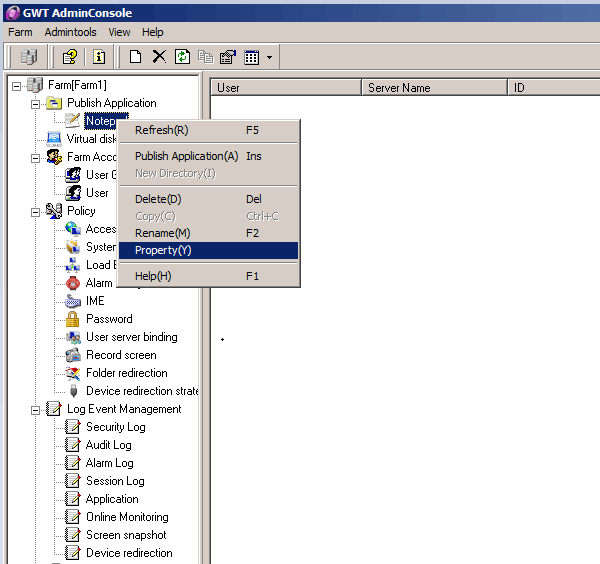The height and width of the screenshot is (564, 600).
Task: Collapse the Log Event Management node
Action: point(35,409)
